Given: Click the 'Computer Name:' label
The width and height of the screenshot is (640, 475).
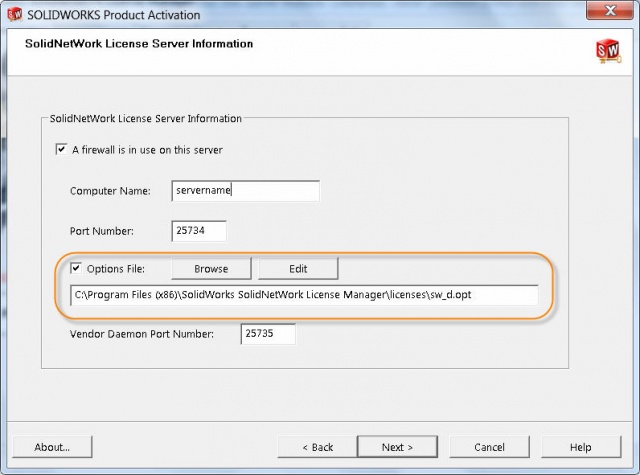Looking at the screenshot, I should click(110, 191).
